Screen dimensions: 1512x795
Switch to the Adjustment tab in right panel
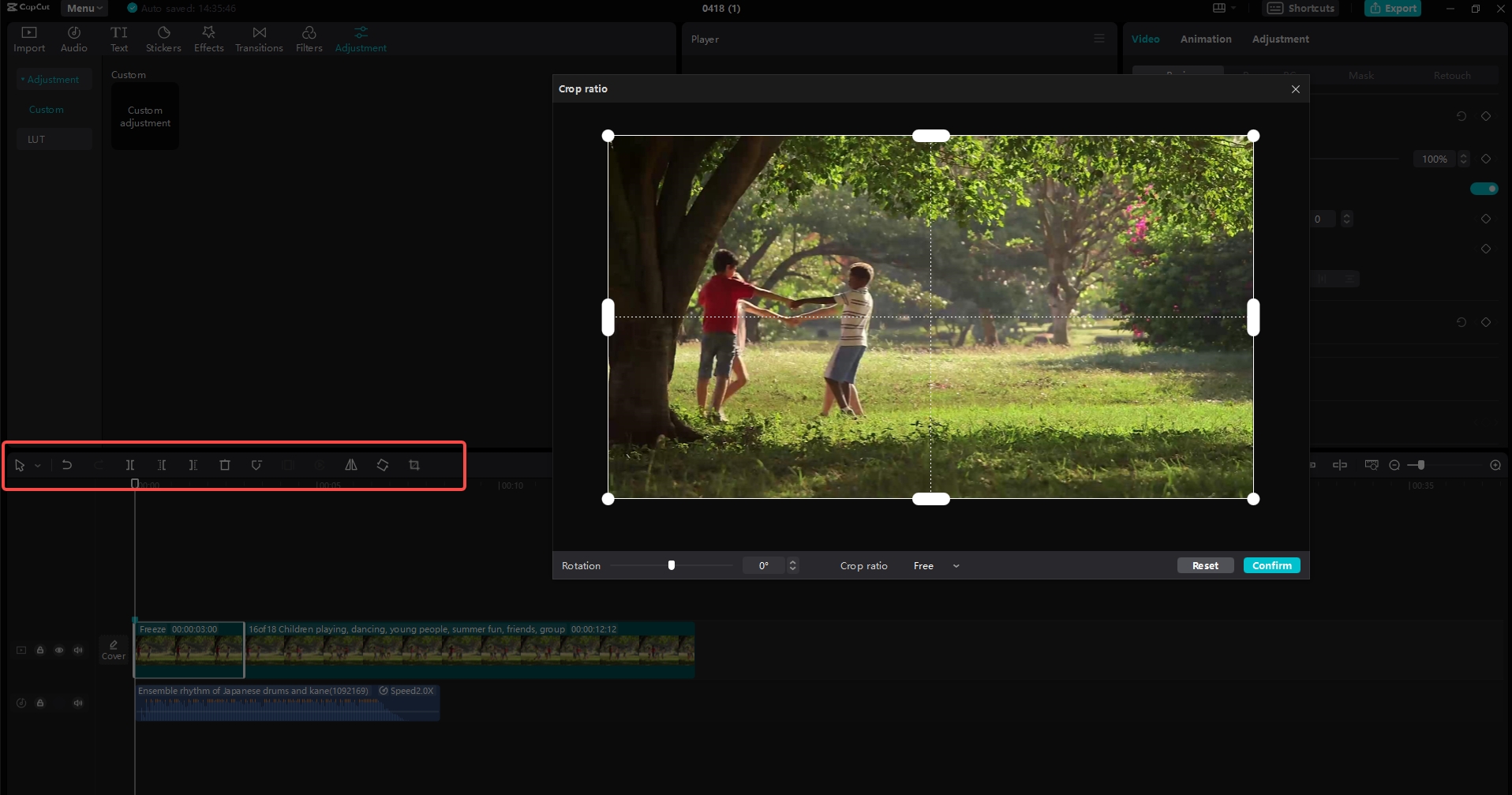pos(1279,39)
